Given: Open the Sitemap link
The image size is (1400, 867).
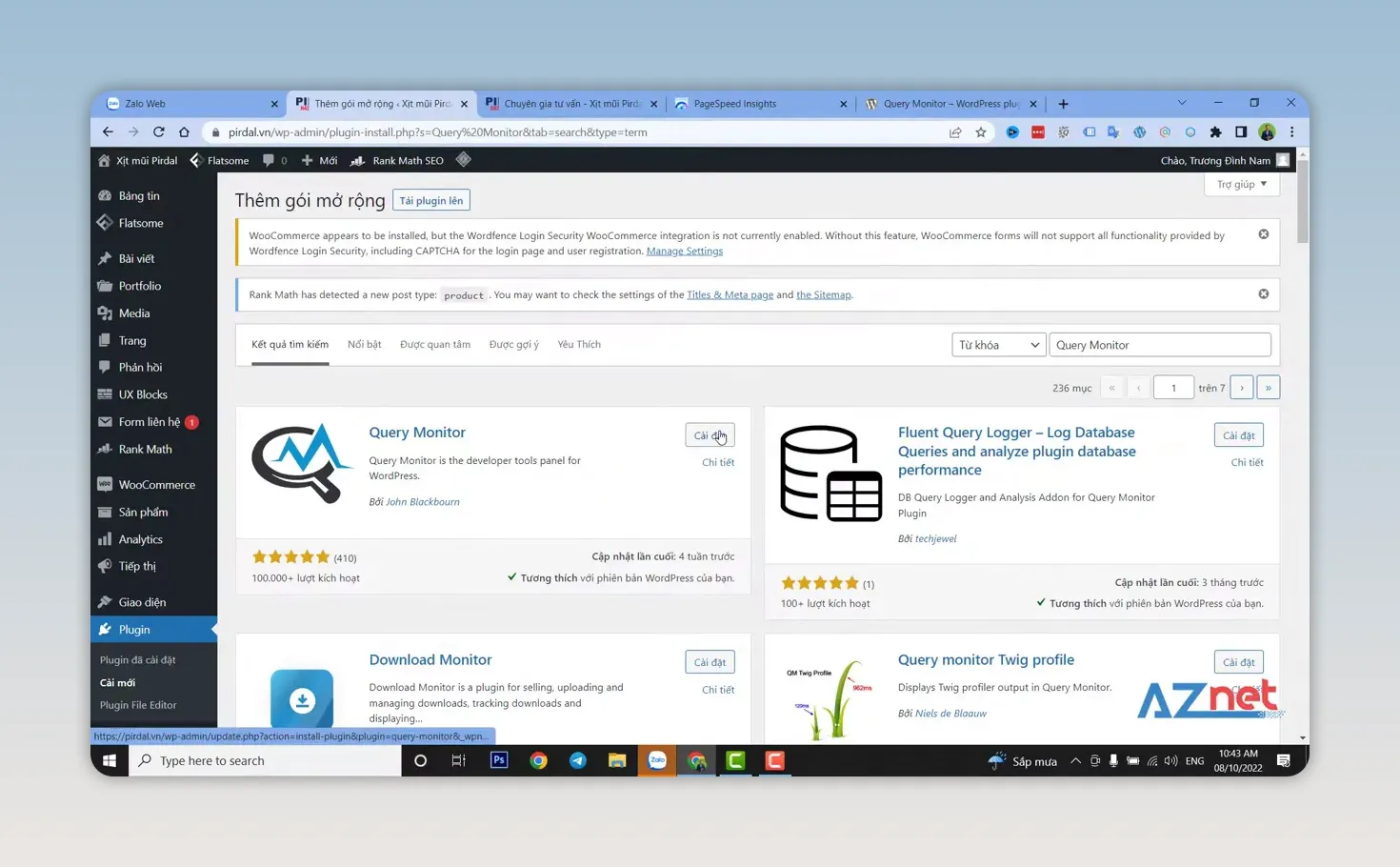Looking at the screenshot, I should [823, 294].
